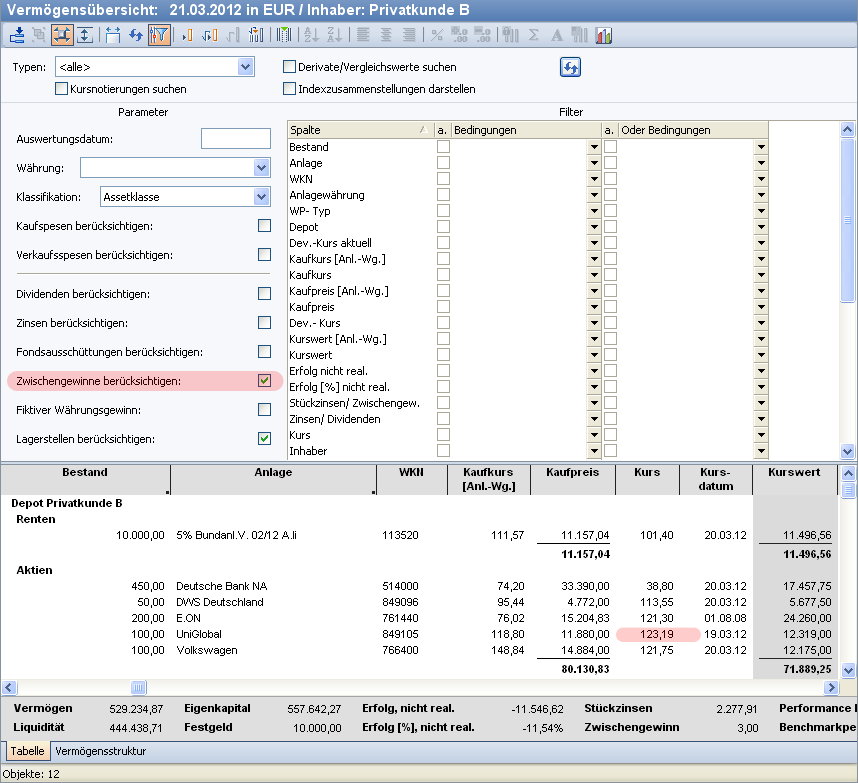
Task: Click the percent format toolbar icon
Action: (436, 35)
